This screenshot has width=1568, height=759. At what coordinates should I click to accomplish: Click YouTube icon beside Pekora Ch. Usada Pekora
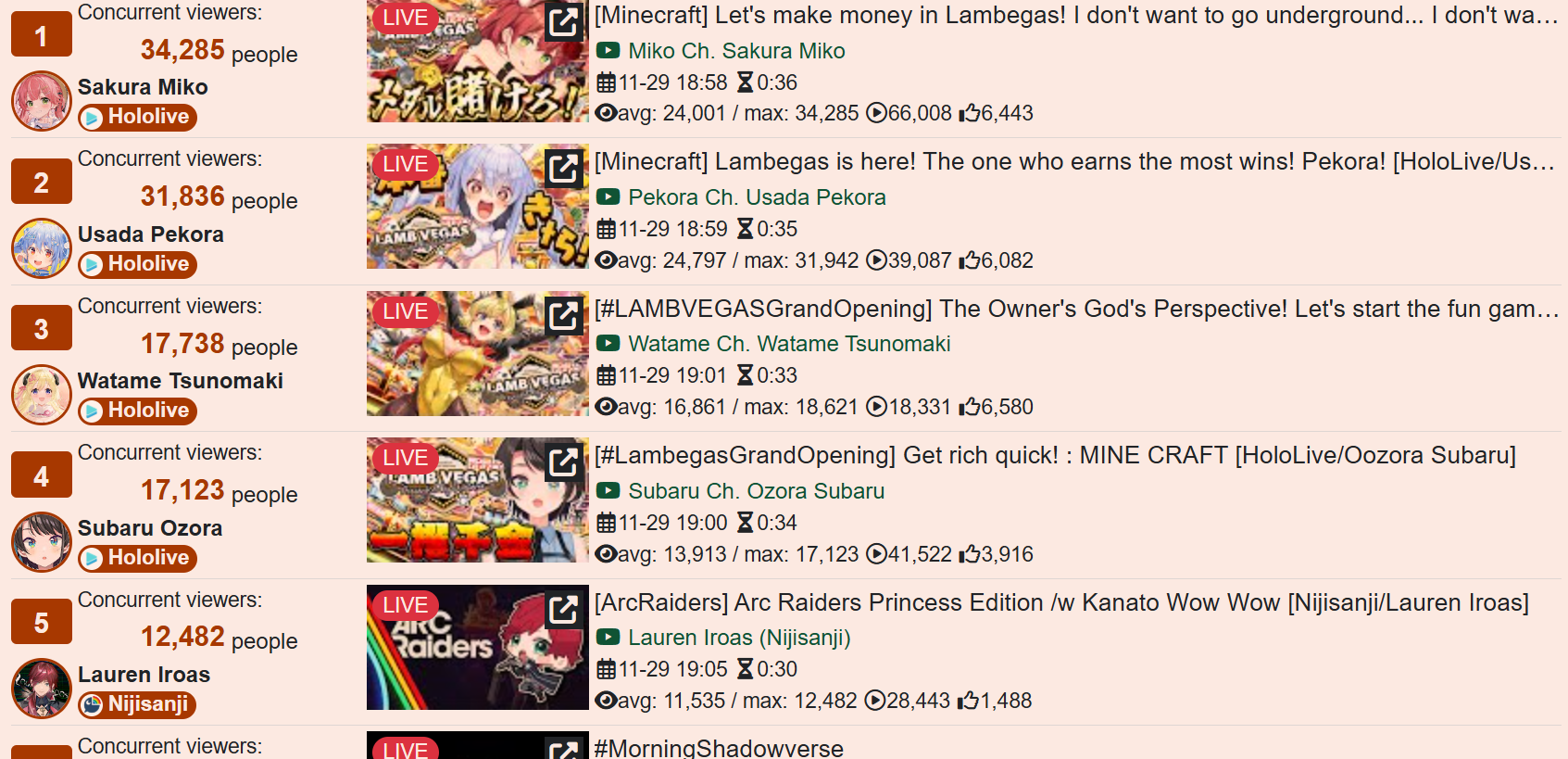point(608,197)
